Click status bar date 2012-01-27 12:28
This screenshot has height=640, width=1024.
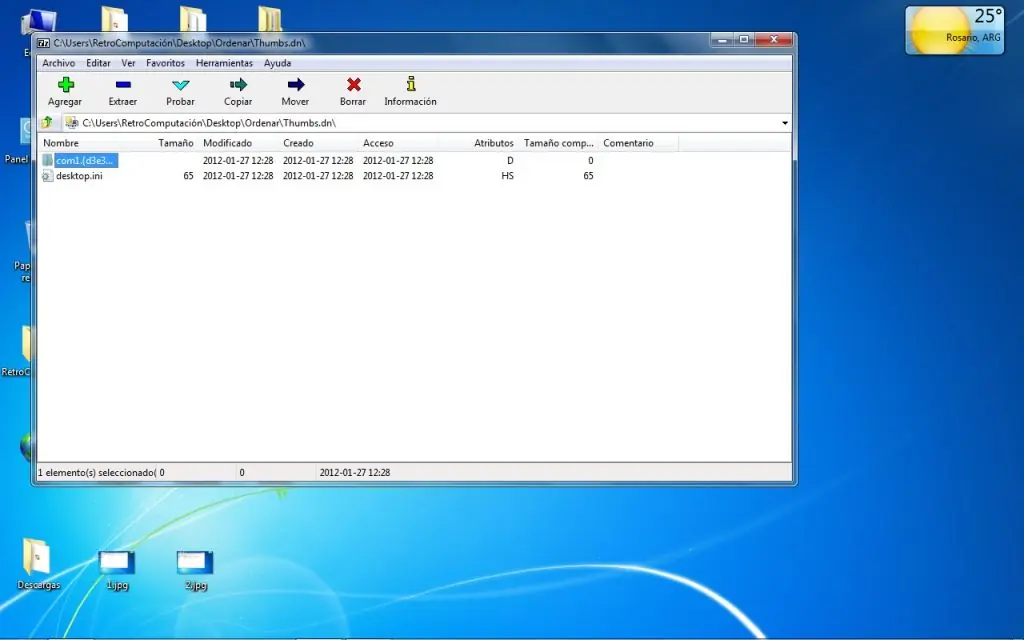tap(355, 472)
